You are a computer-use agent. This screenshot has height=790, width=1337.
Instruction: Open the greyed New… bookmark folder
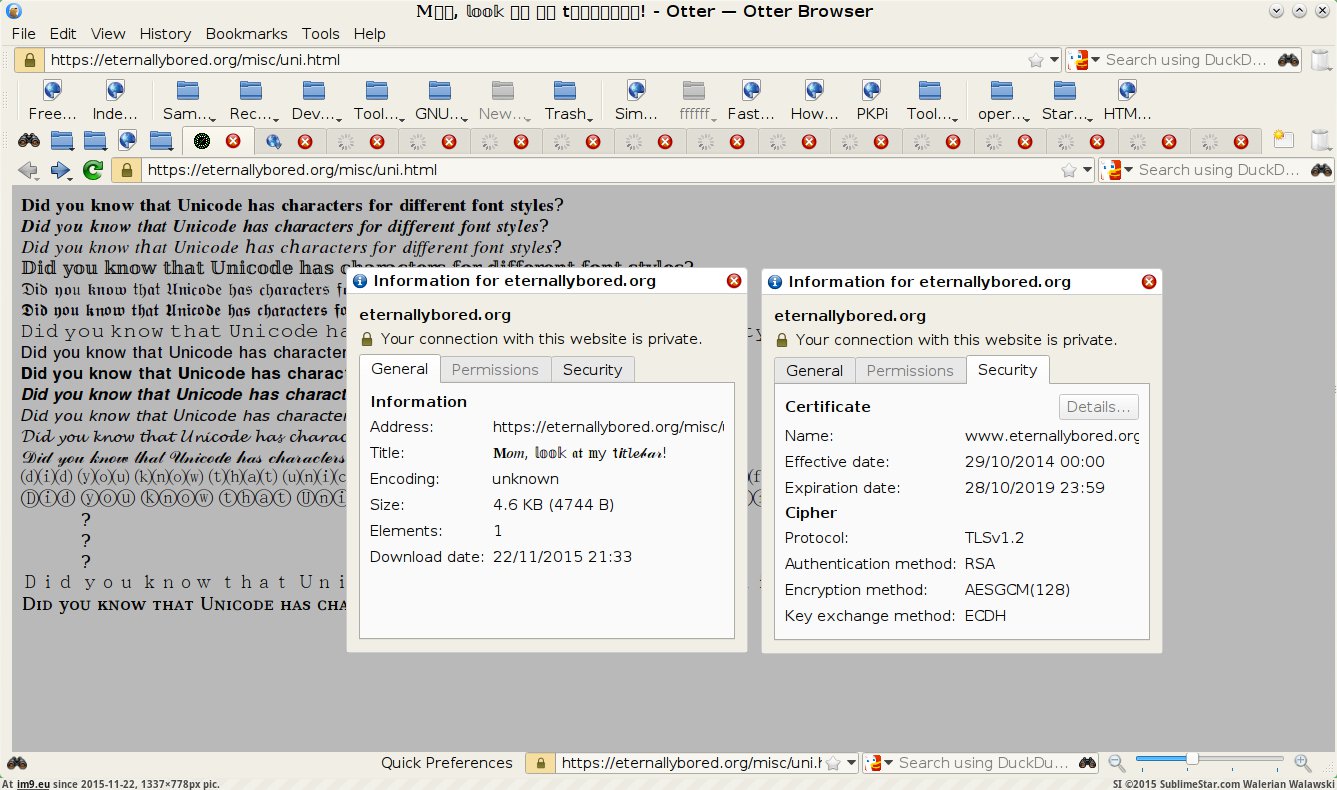tap(503, 101)
